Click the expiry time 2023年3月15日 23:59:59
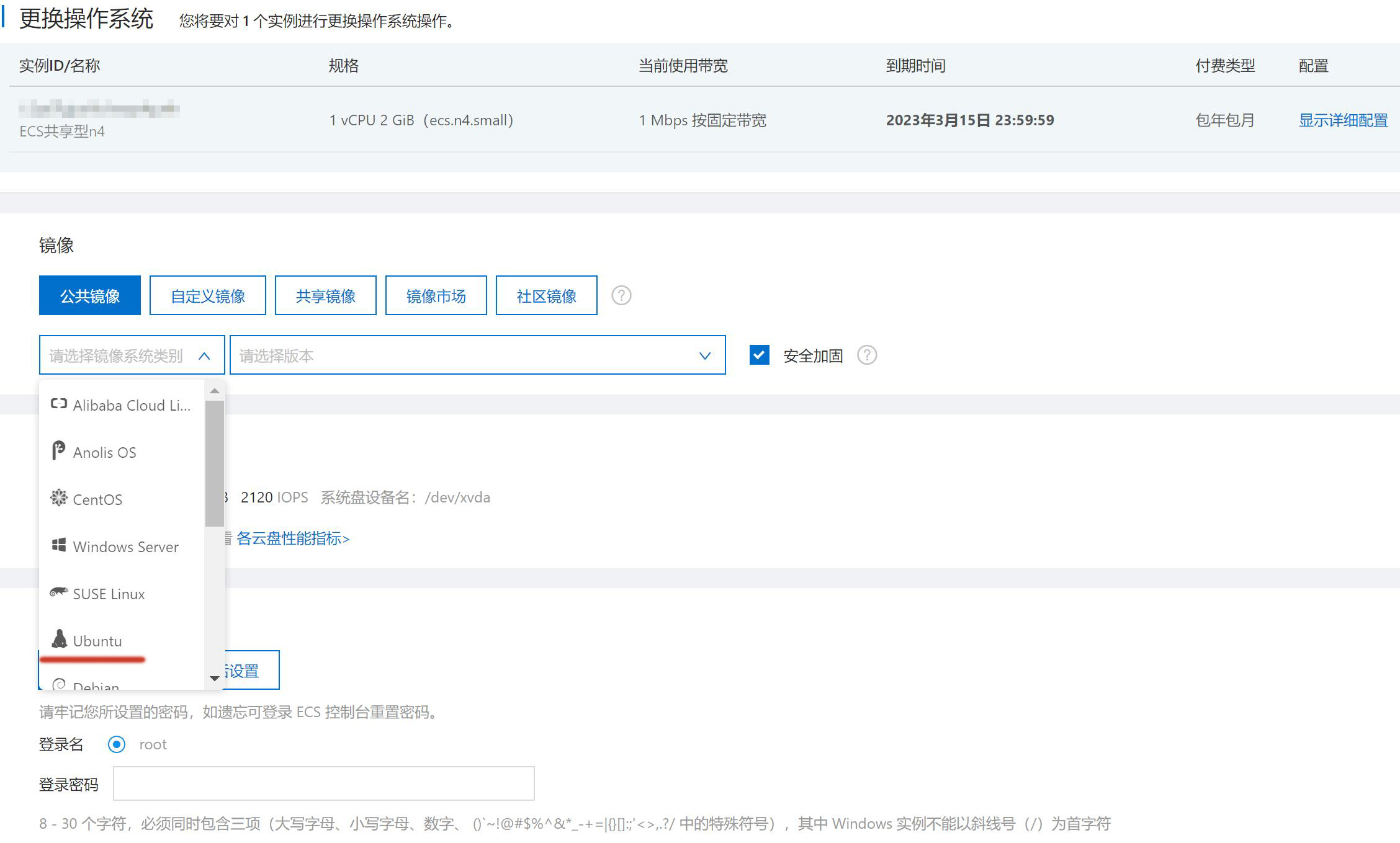 [970, 120]
